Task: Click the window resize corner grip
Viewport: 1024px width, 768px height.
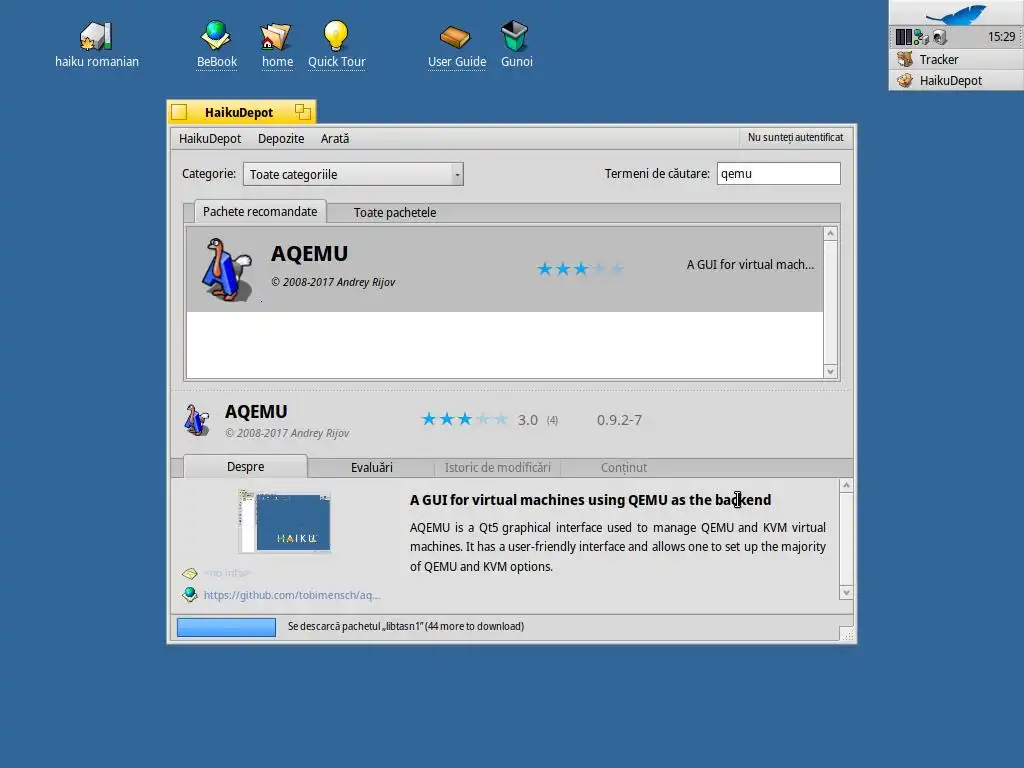Action: 846,634
